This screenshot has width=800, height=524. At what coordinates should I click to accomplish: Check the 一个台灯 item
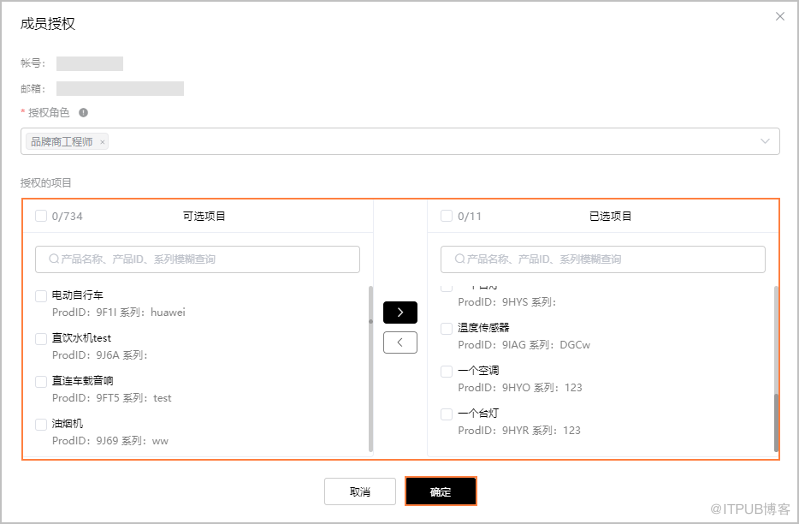coord(446,414)
